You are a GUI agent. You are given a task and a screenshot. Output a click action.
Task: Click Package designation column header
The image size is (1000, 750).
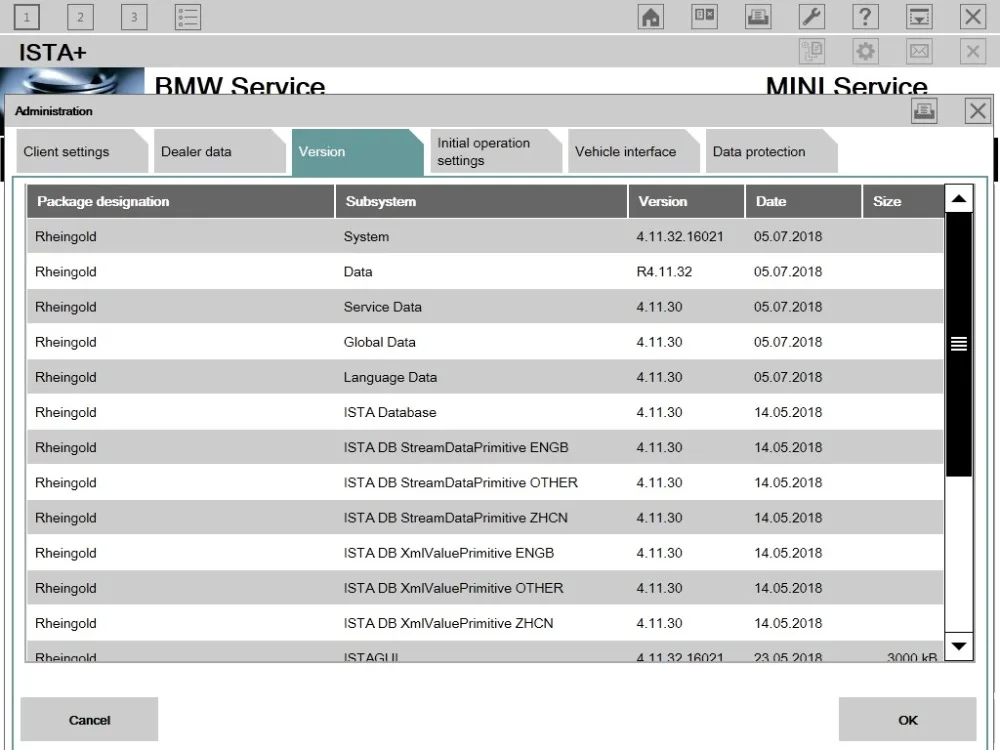point(180,202)
